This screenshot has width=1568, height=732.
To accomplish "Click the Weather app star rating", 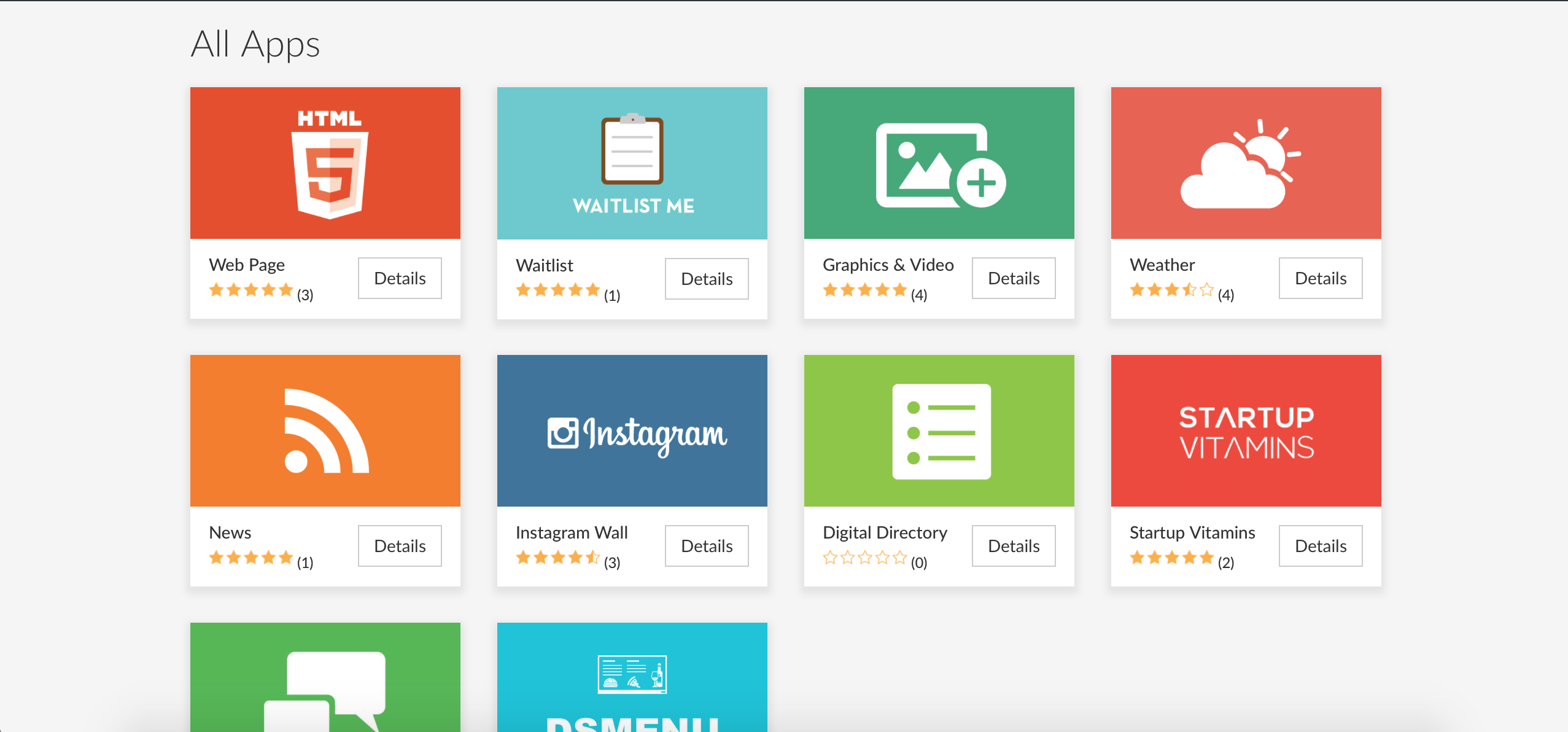I will [x=1171, y=290].
